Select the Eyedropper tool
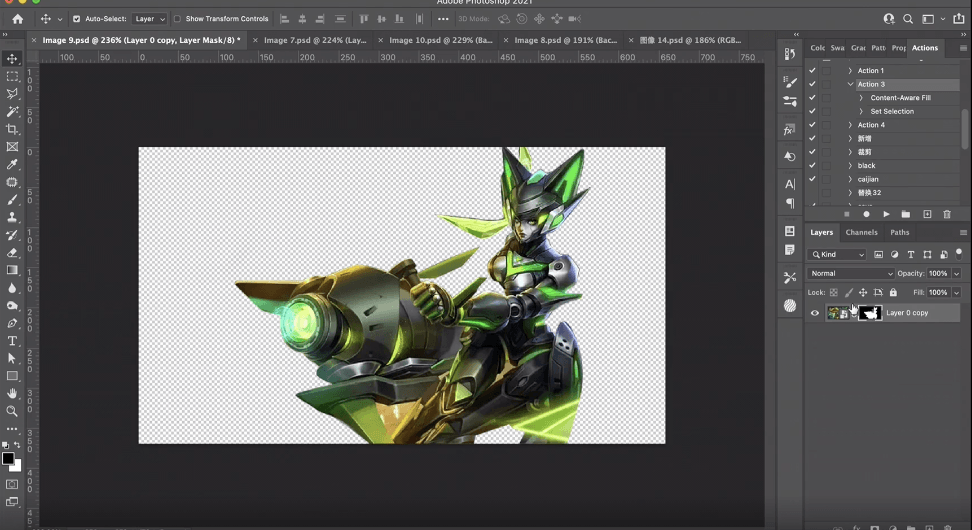 pos(13,164)
